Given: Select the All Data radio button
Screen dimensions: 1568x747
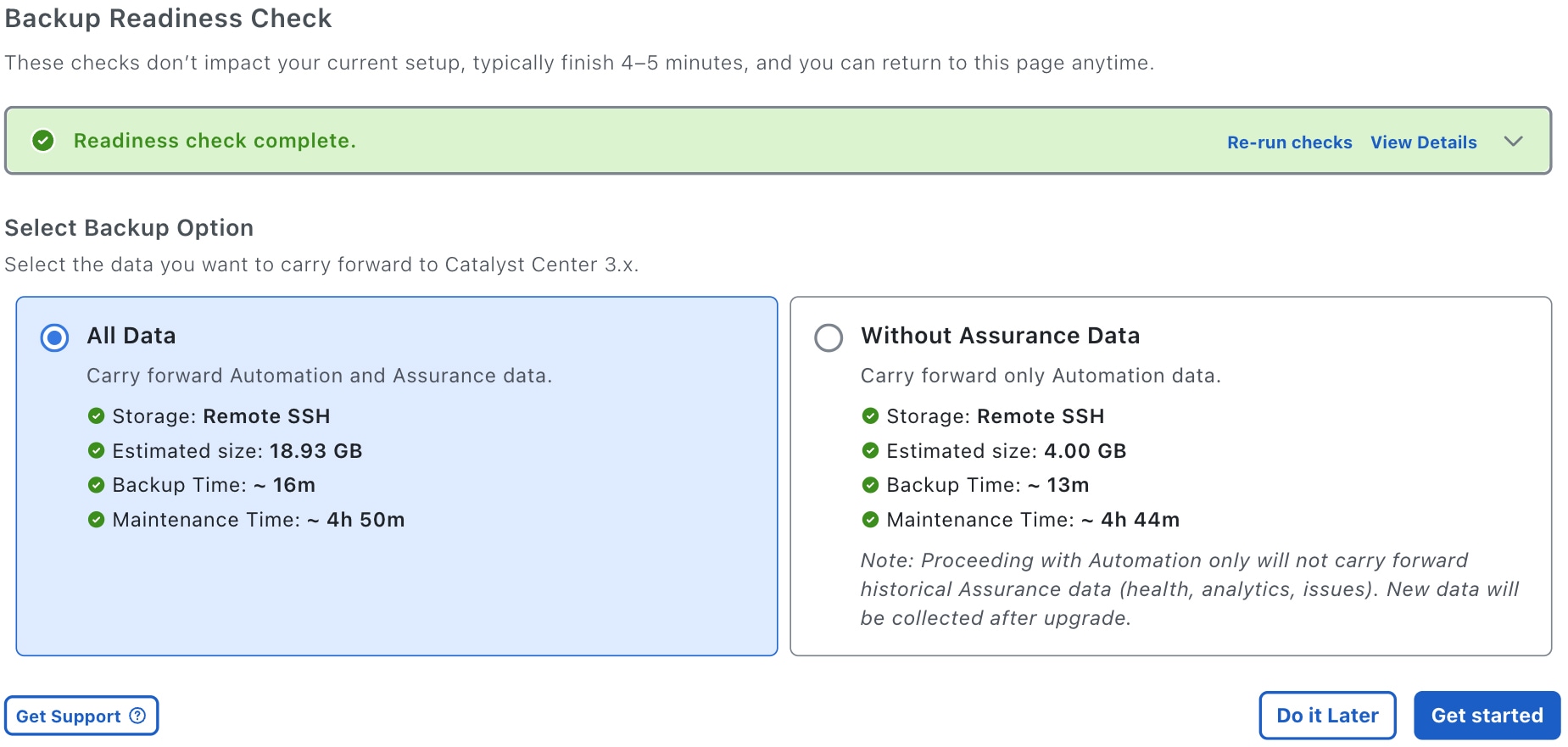Looking at the screenshot, I should pyautogui.click(x=55, y=337).
